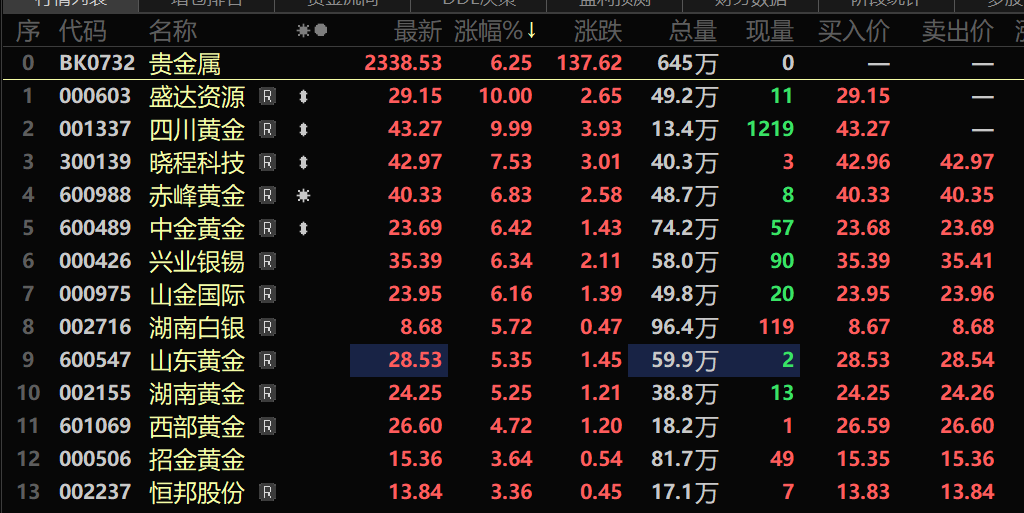Click sector change value 137.62
Viewport: 1024px width, 513px height.
click(x=590, y=63)
